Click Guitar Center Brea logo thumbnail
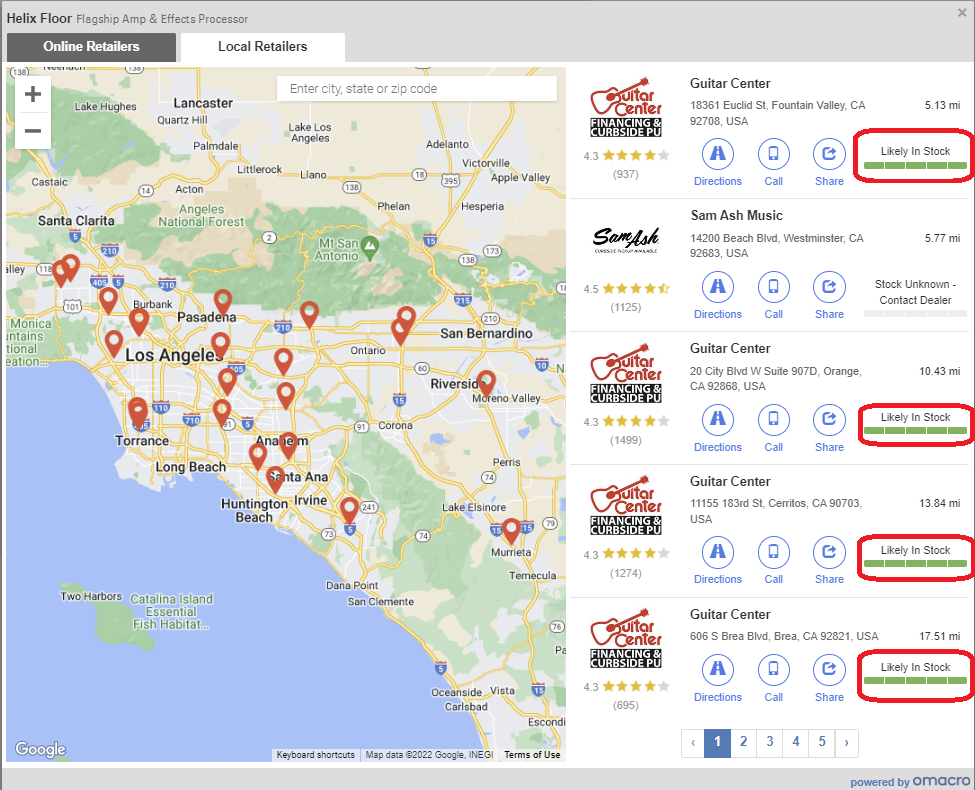The width and height of the screenshot is (975, 790). tap(626, 638)
